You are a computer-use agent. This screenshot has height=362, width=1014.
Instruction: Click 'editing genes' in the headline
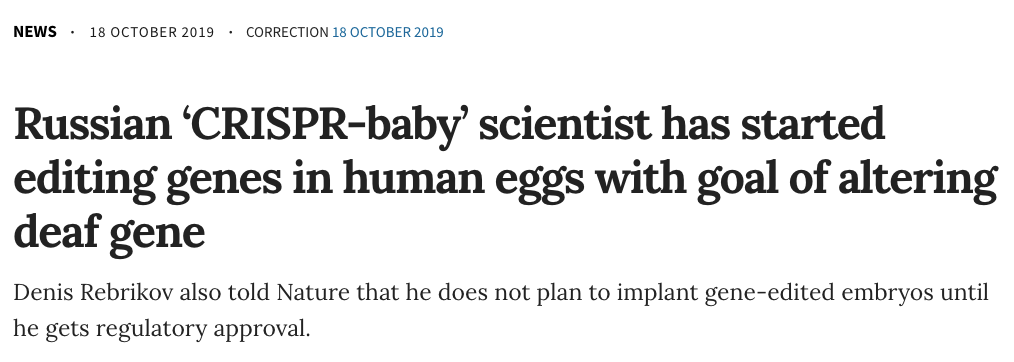147,180
